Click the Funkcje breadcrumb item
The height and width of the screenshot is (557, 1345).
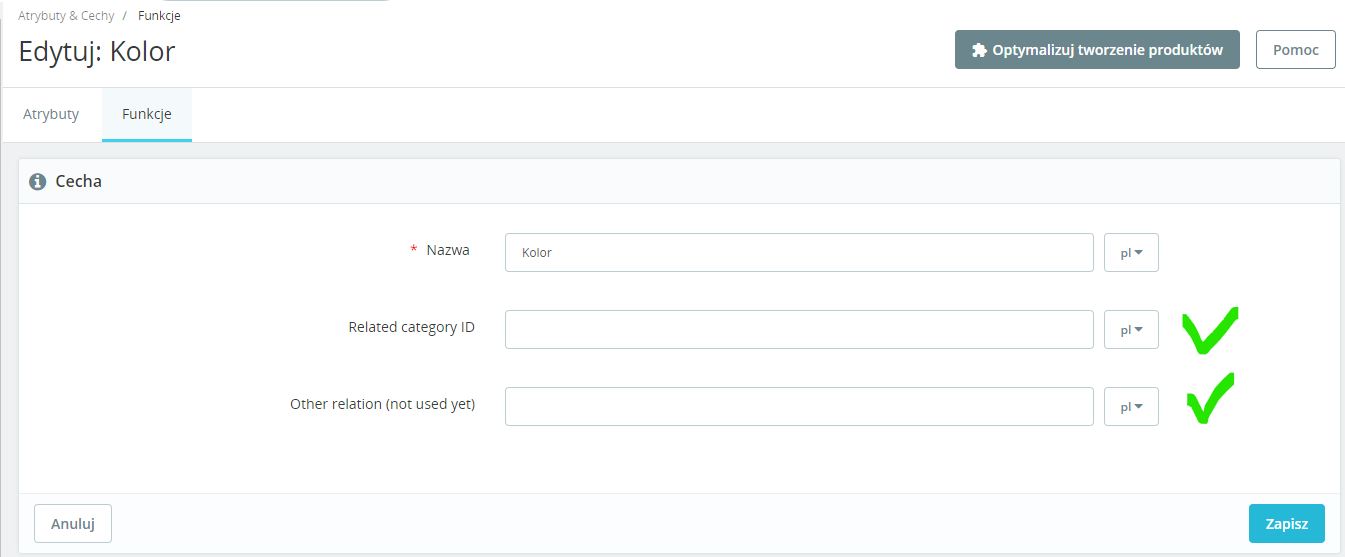point(159,16)
